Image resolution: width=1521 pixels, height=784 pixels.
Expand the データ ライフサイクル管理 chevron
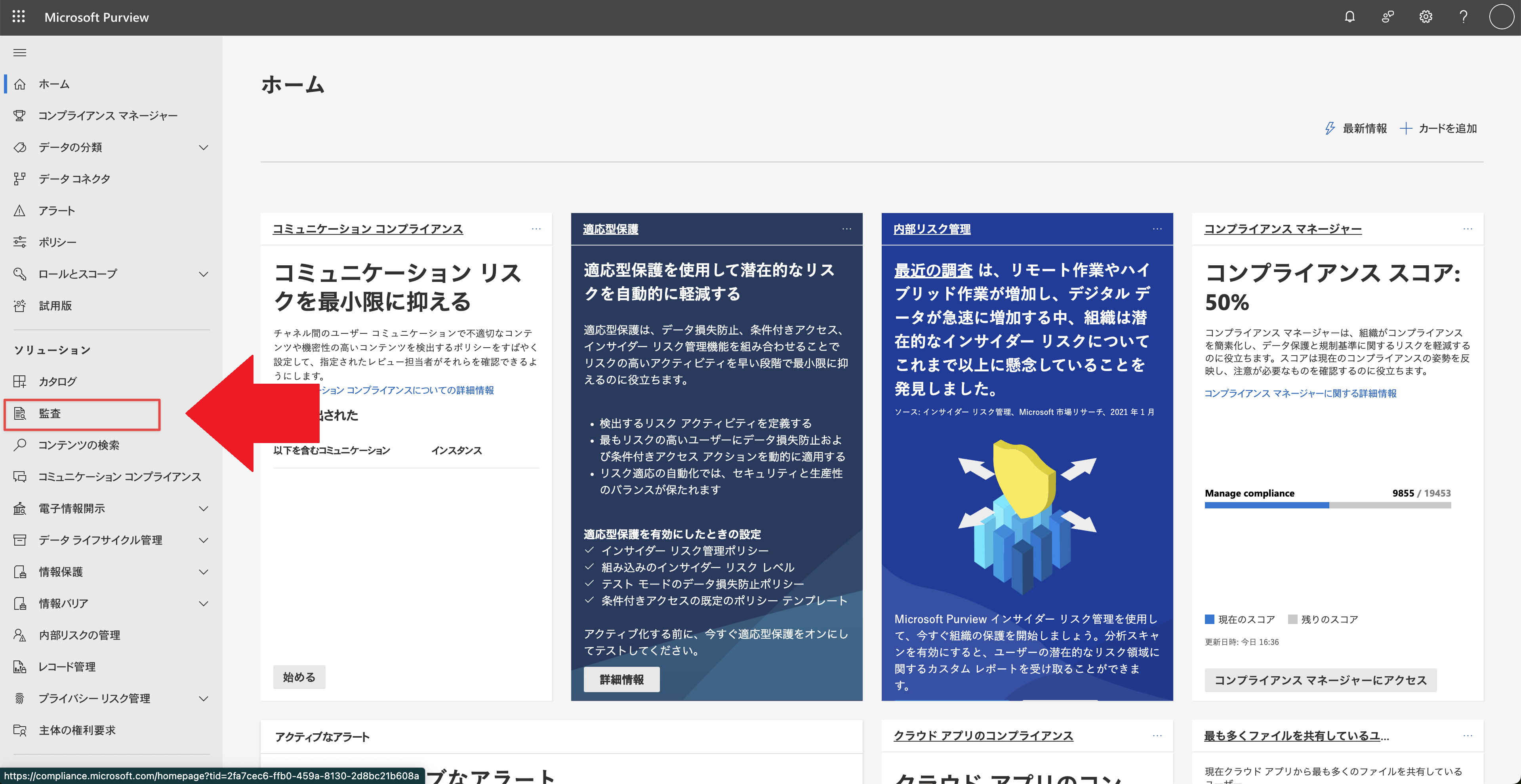click(204, 540)
